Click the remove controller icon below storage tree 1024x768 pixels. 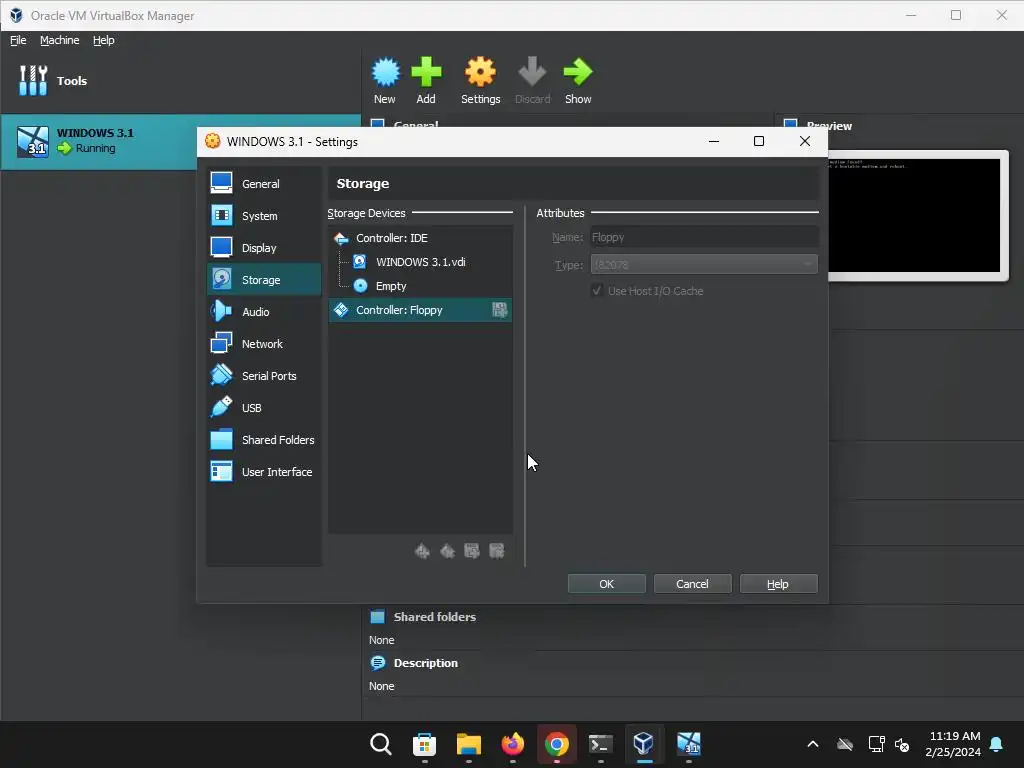447,551
